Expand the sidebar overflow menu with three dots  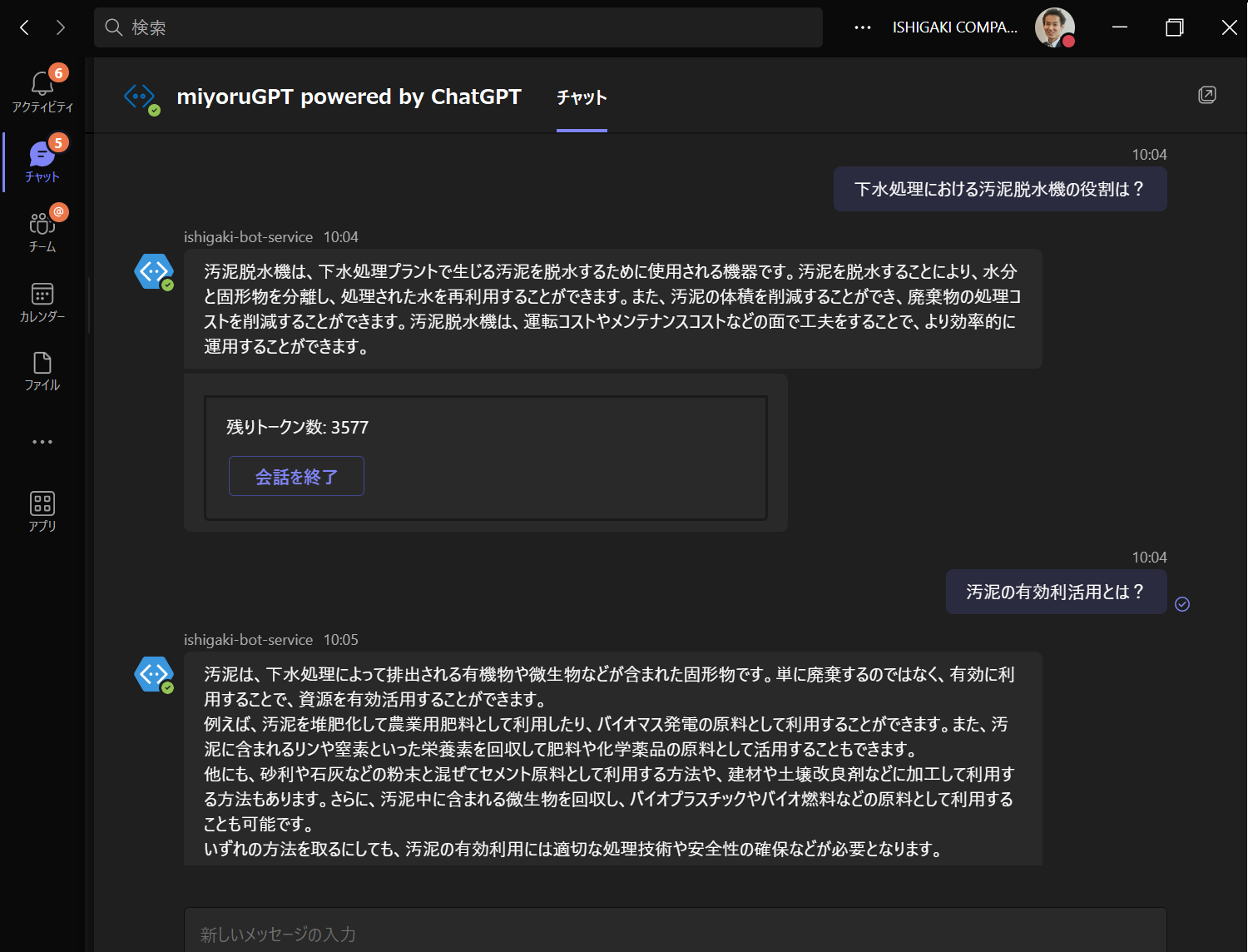coord(42,441)
